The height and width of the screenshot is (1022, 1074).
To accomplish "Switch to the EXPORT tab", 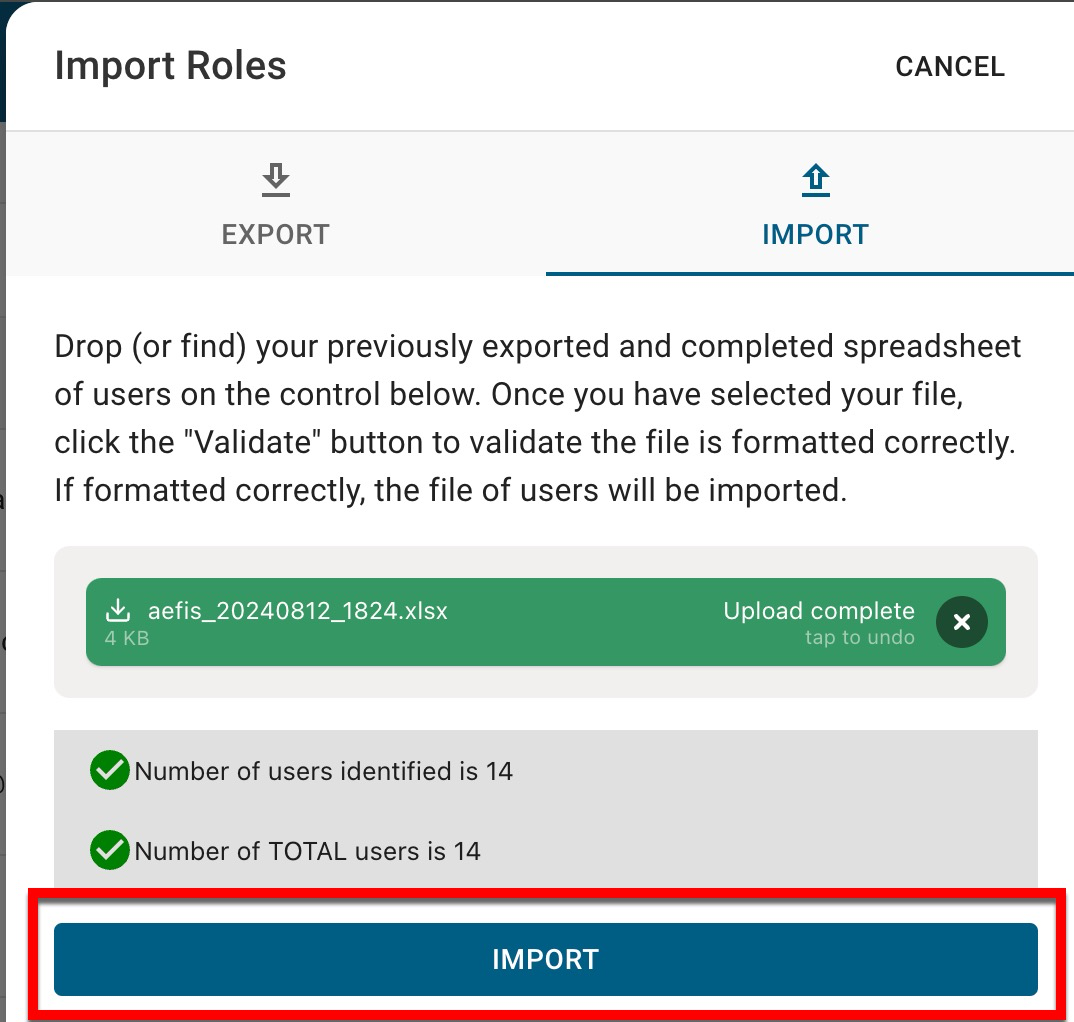I will (275, 234).
